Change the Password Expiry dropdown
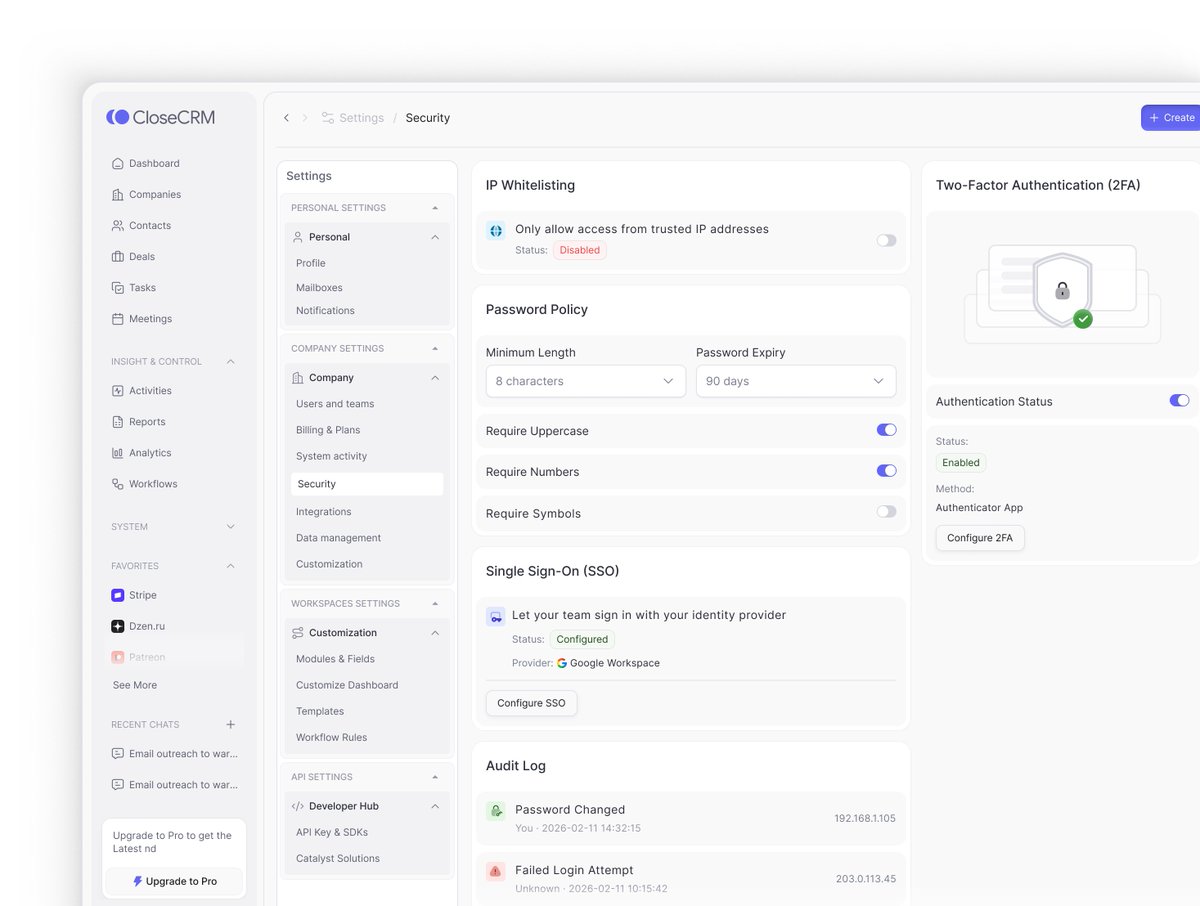The image size is (1200, 906). click(x=795, y=381)
